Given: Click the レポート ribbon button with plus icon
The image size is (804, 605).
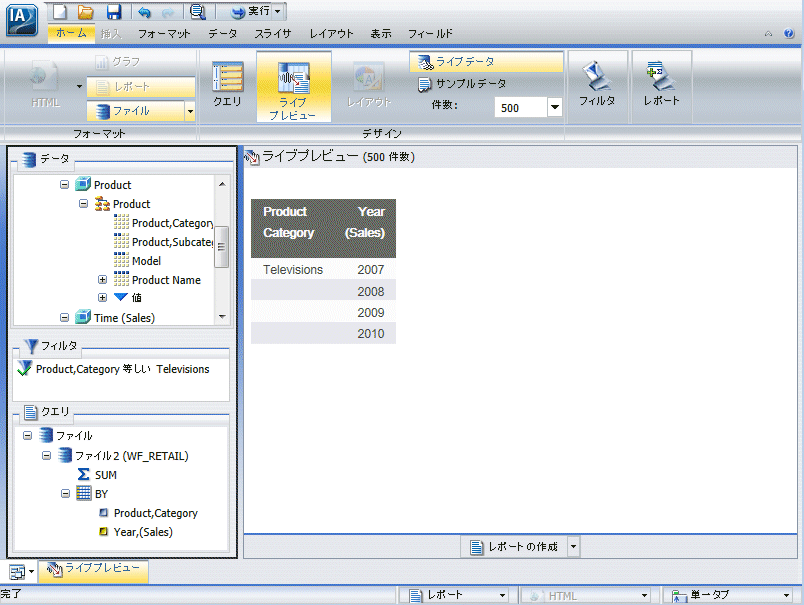Looking at the screenshot, I should (661, 85).
